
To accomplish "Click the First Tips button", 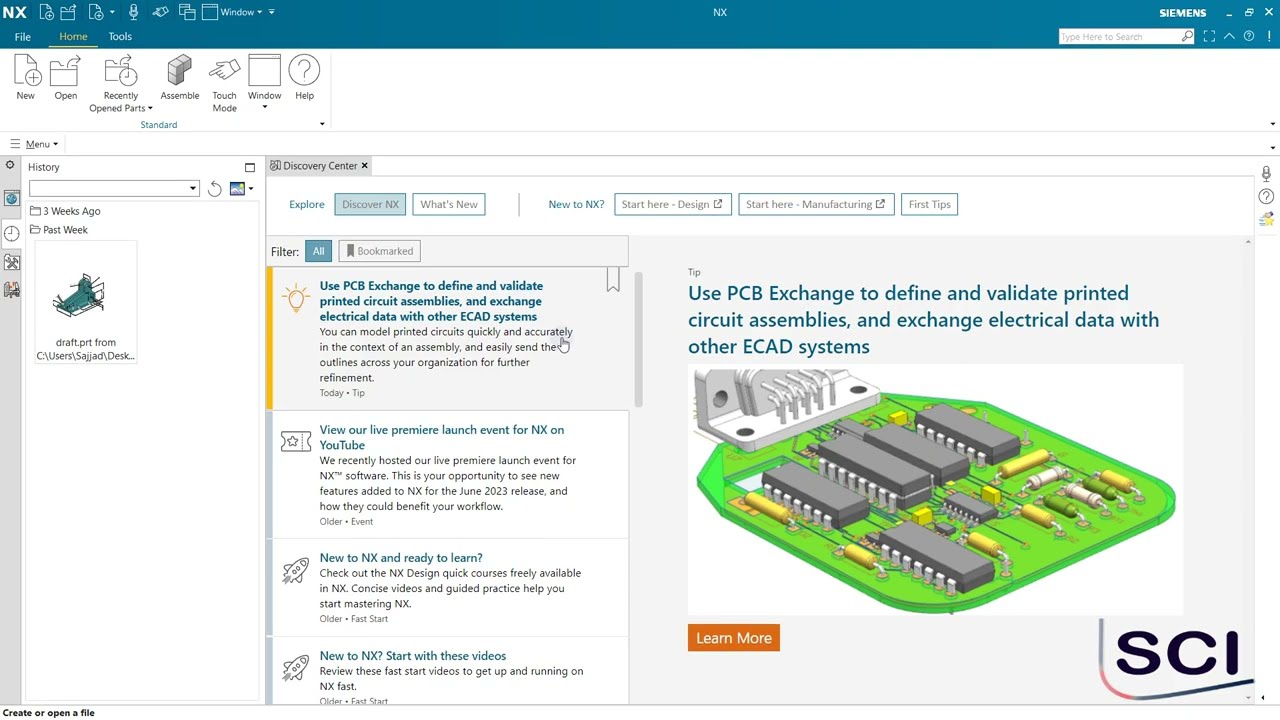I will tap(930, 204).
